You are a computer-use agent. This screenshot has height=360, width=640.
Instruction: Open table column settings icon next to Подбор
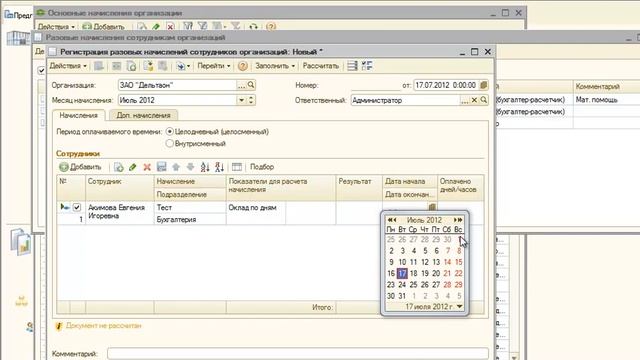pyautogui.click(x=237, y=167)
